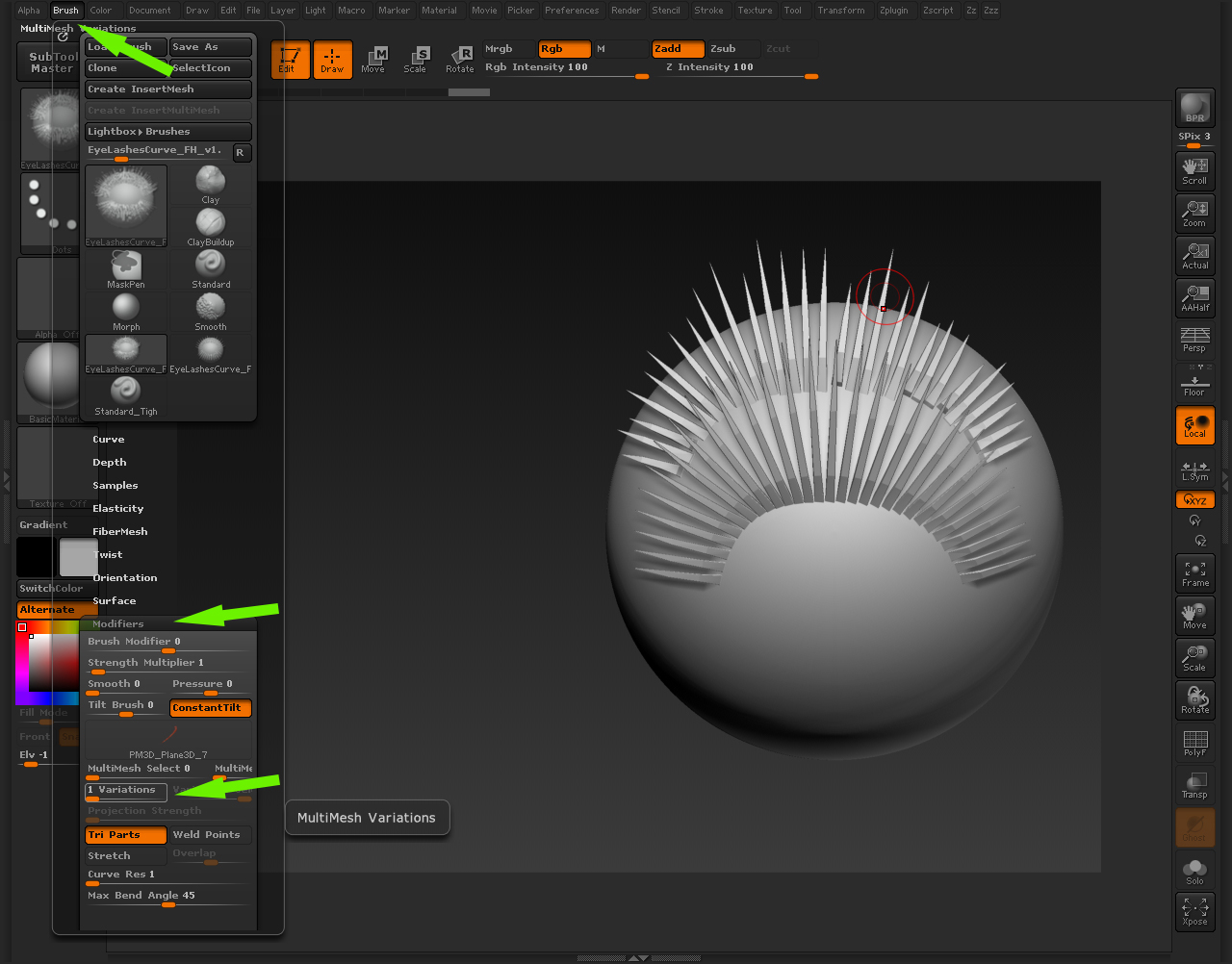Click the SwitchColor button
Screen dimensions: 1232x964
52,589
